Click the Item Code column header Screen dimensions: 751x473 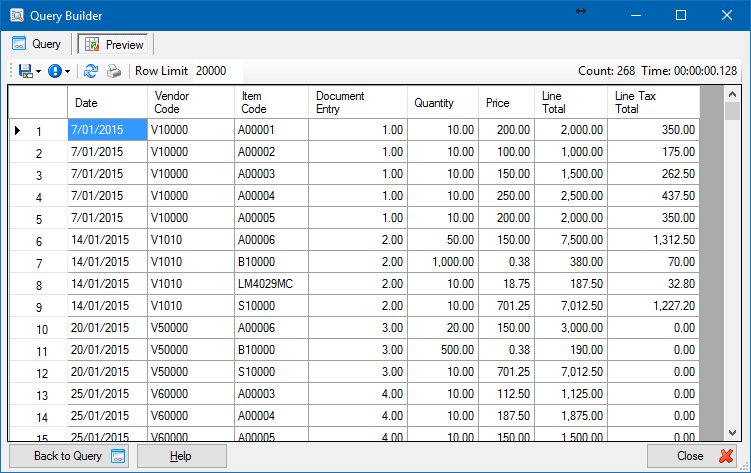[271, 102]
